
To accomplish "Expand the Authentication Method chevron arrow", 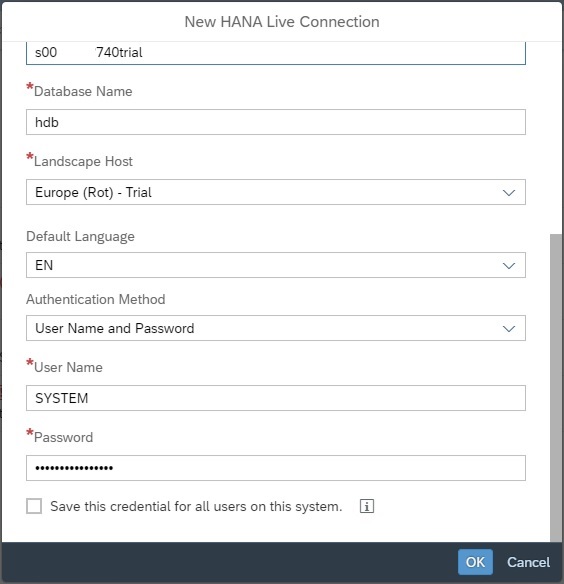I will coord(508,328).
